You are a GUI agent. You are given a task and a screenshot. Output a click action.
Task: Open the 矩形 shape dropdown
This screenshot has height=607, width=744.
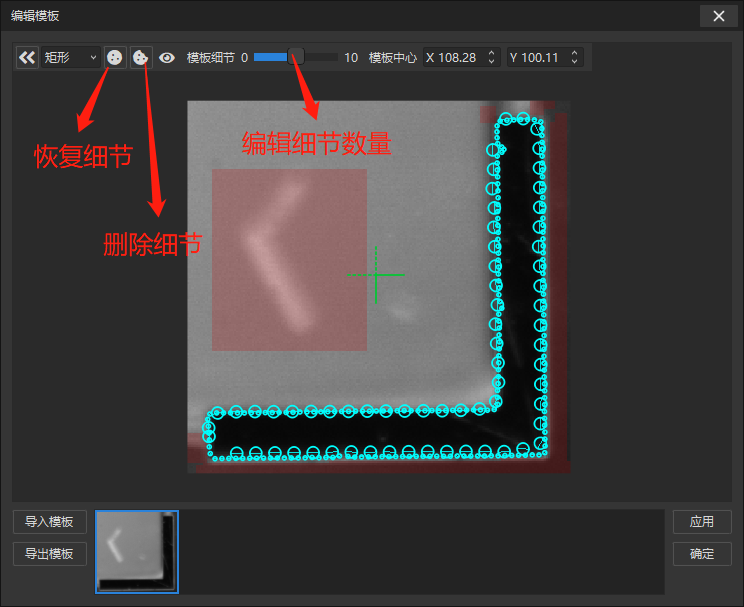(70, 58)
